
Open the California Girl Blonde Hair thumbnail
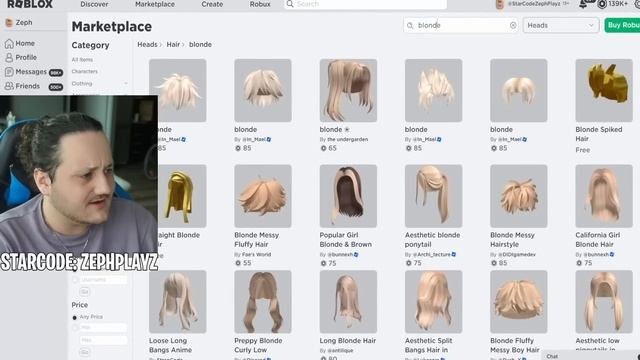pos(604,196)
